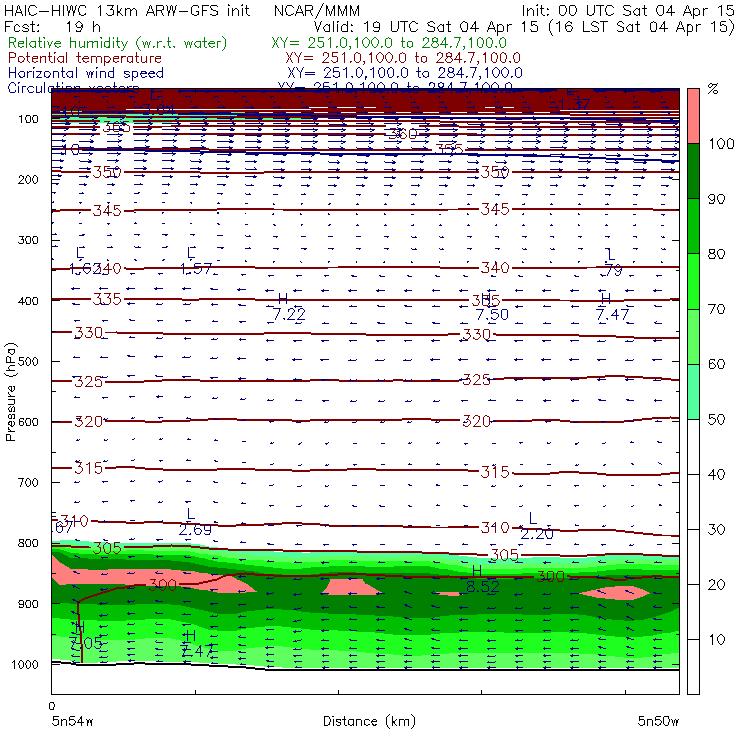
Task: Click the "%" unit label above the colorbar
Action: [x=713, y=89]
